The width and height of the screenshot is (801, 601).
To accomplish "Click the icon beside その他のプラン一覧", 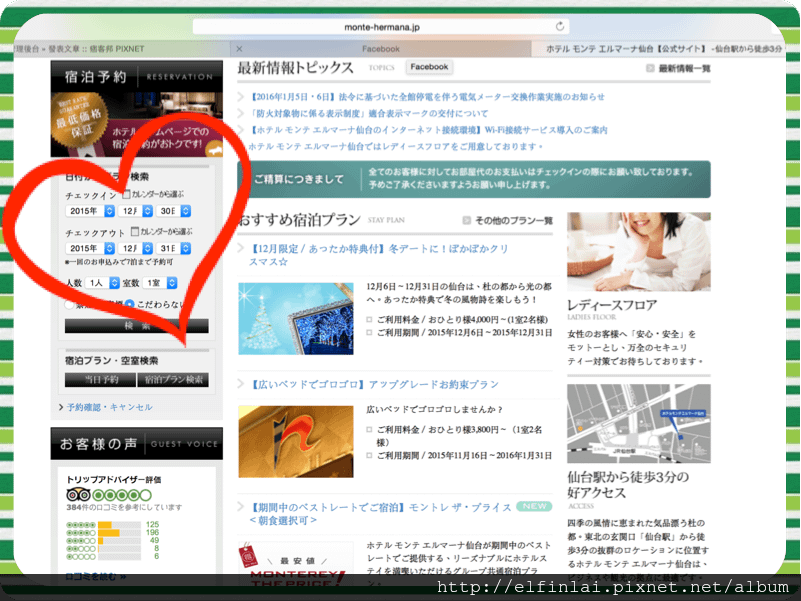I will pyautogui.click(x=466, y=220).
